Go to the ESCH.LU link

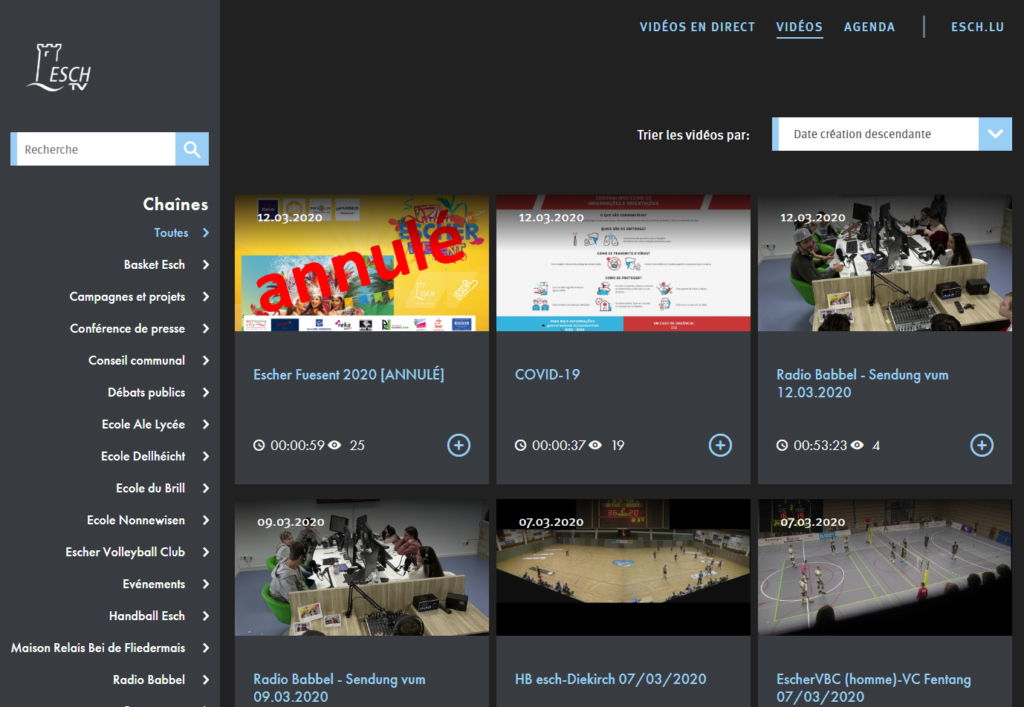point(977,27)
